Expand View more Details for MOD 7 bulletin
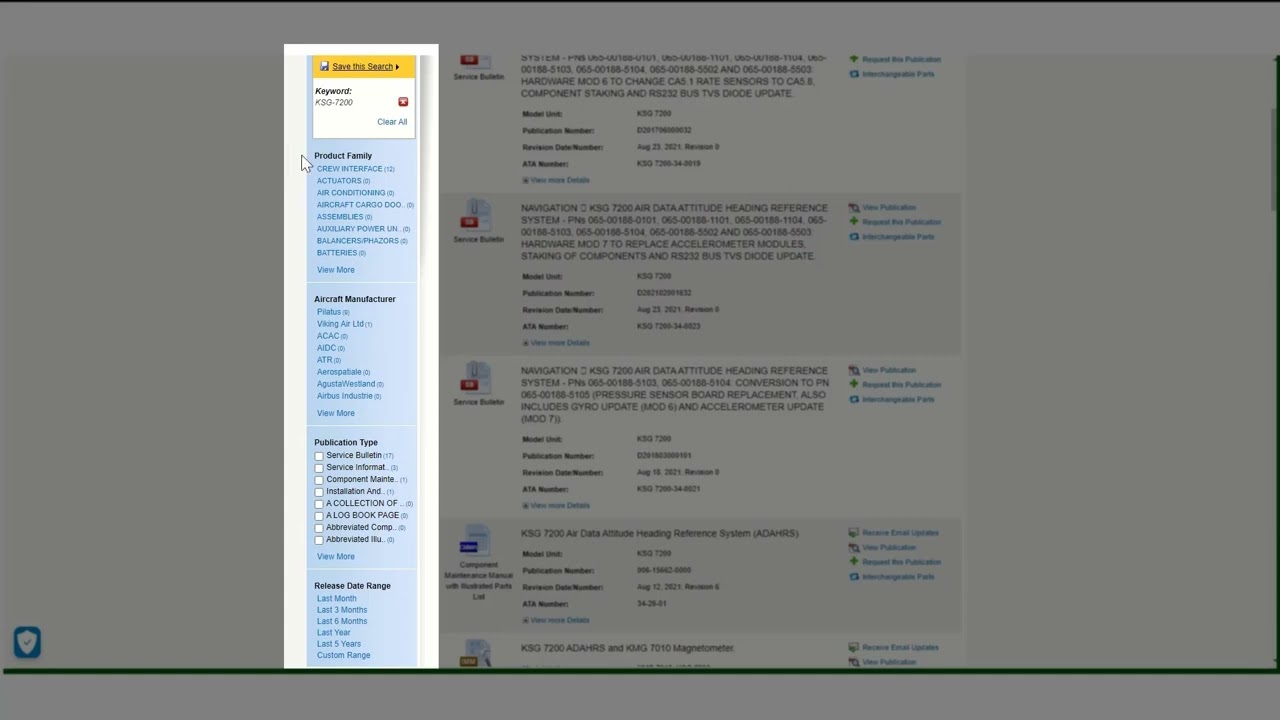 (x=556, y=343)
